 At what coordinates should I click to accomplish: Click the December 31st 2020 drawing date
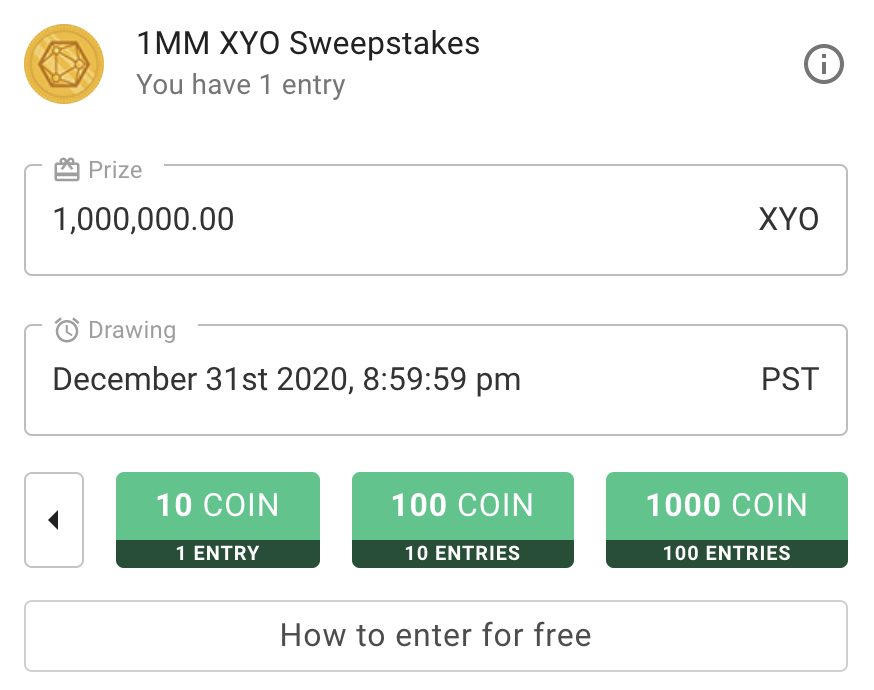[287, 380]
